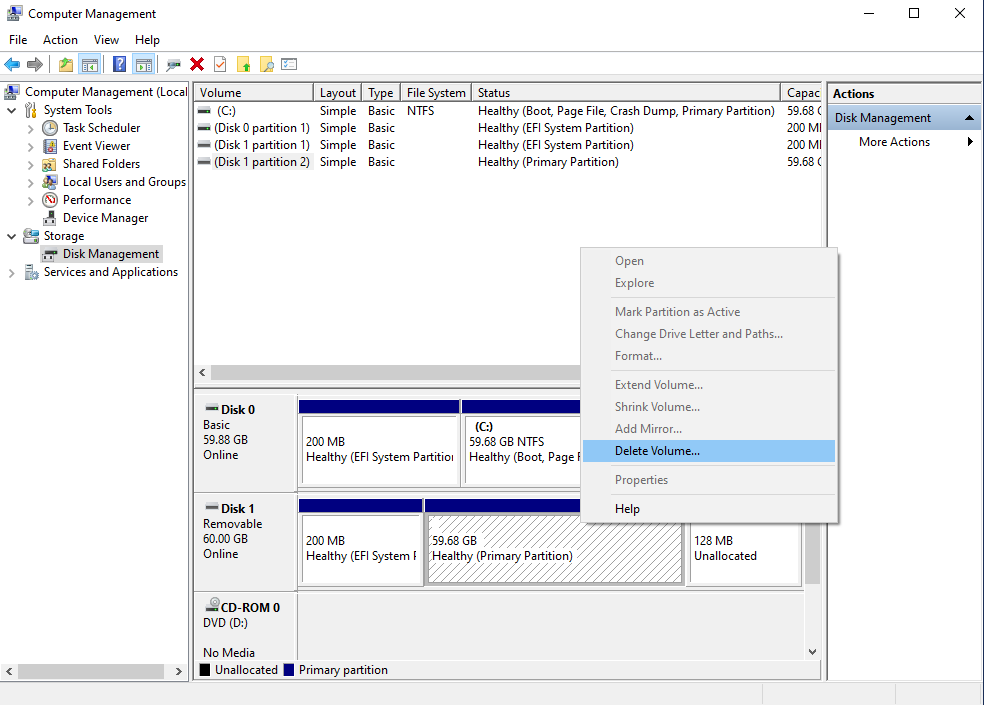Click the blue Back arrow in toolbar

click(12, 64)
